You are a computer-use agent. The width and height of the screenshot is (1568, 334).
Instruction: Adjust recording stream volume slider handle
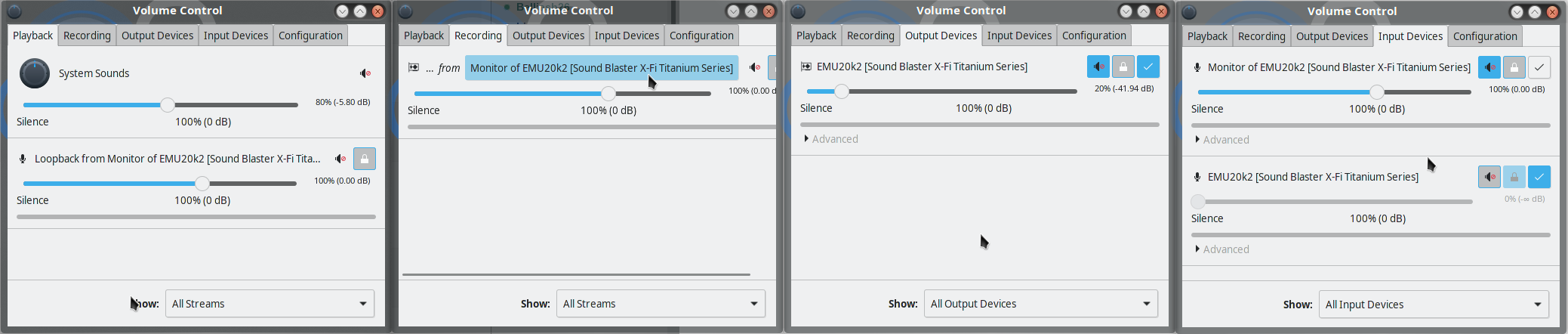point(608,94)
